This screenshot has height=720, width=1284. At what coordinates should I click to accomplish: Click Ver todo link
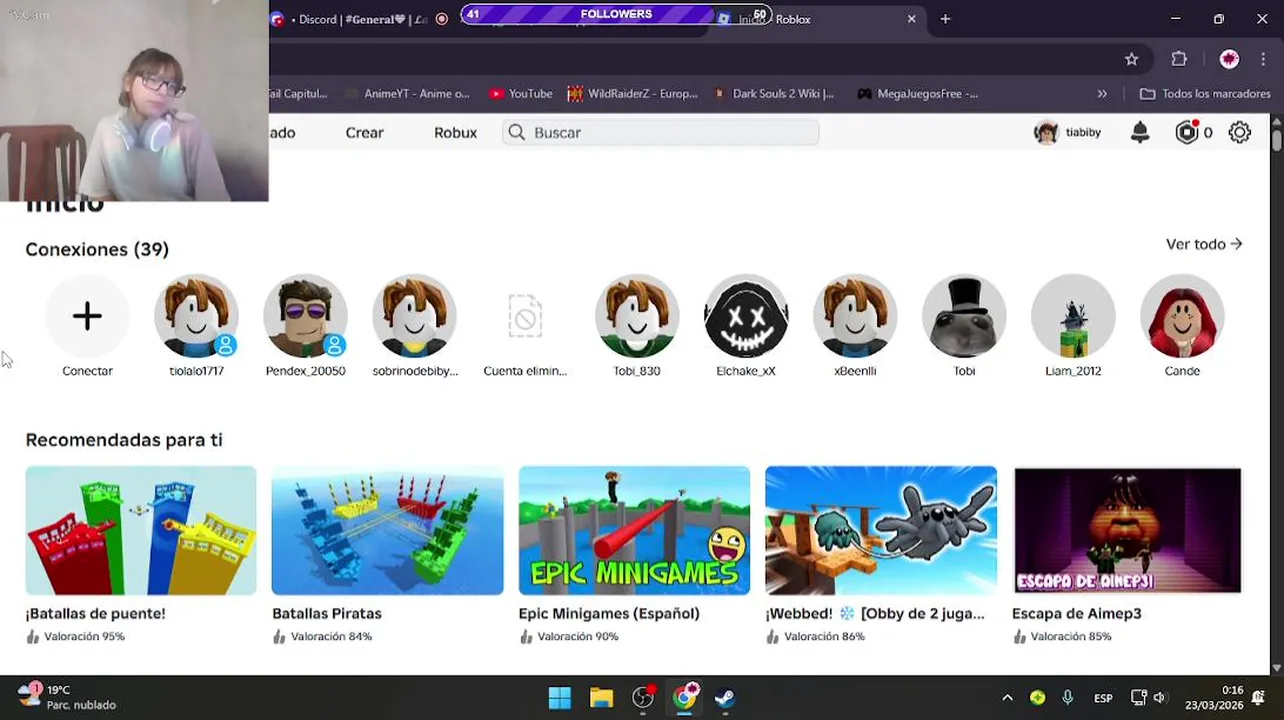(1204, 244)
